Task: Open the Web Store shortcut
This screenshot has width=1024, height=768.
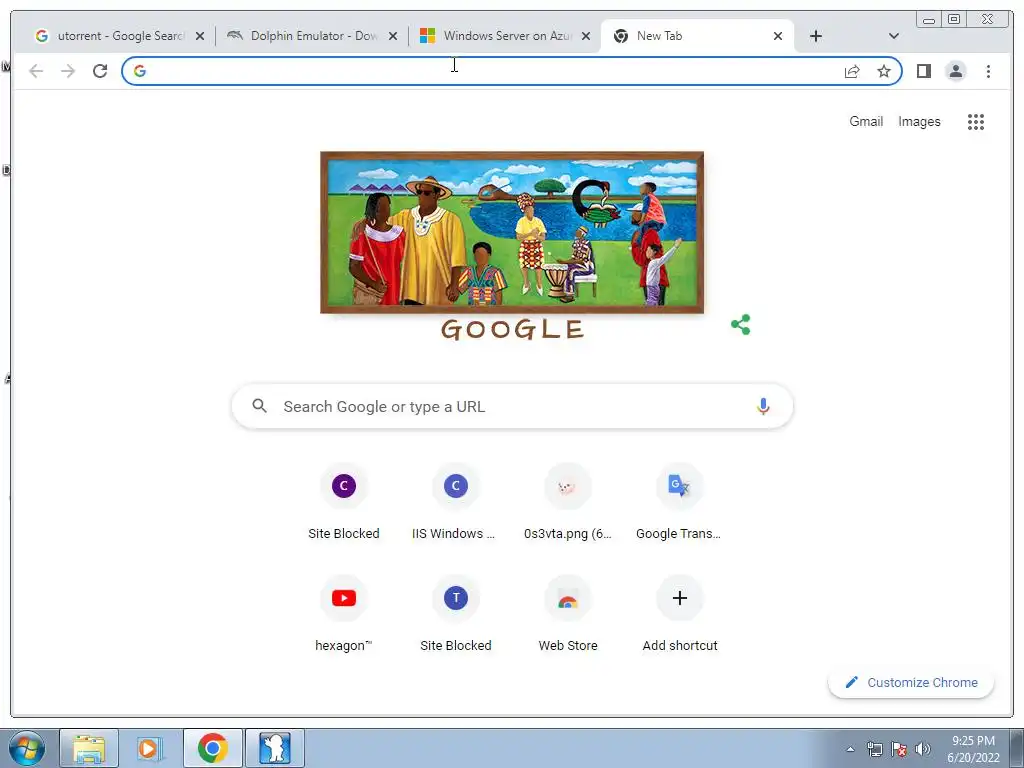Action: 568,614
